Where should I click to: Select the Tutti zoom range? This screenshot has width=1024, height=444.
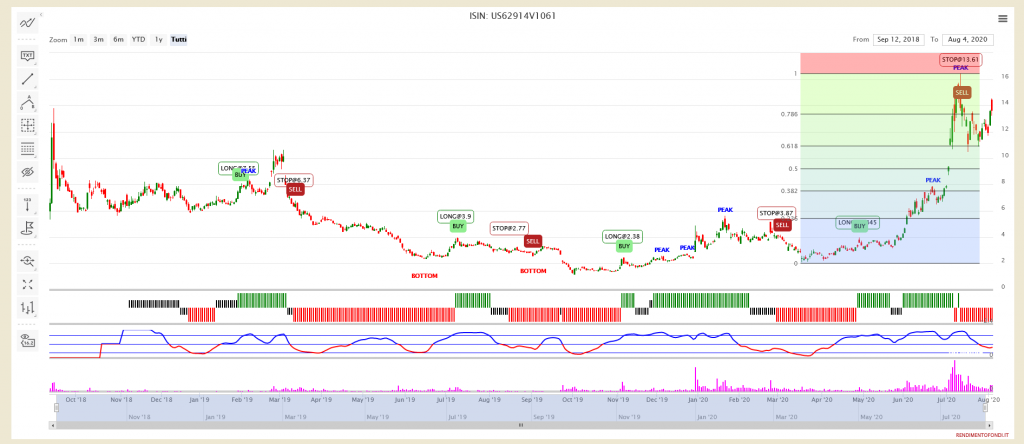click(x=178, y=39)
